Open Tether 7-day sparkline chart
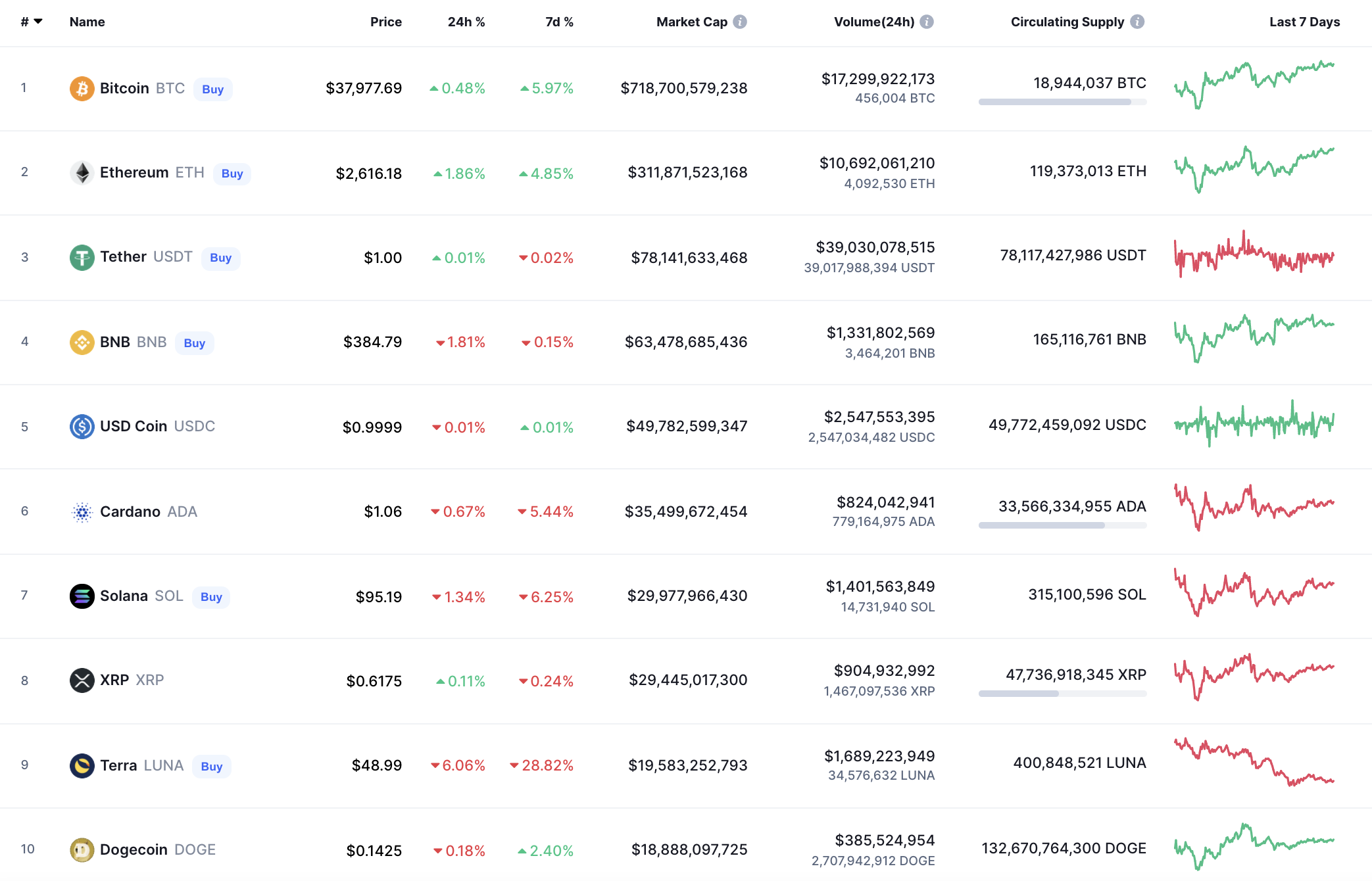This screenshot has width=1372, height=881. click(1254, 254)
